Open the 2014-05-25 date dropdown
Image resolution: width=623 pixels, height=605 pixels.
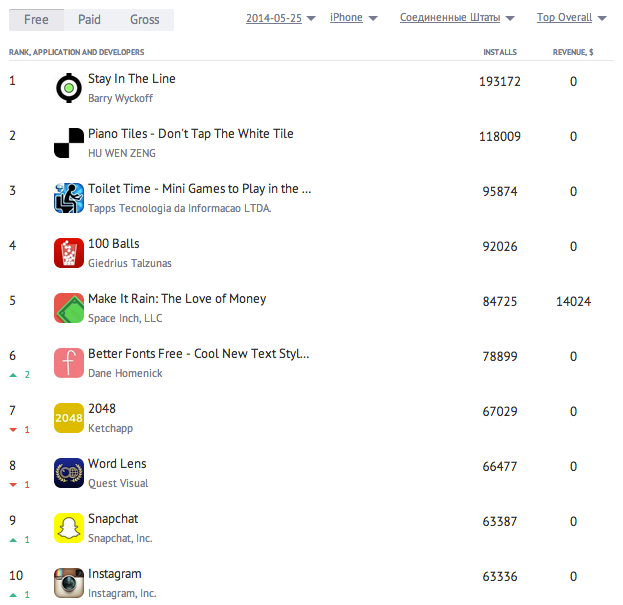(280, 18)
